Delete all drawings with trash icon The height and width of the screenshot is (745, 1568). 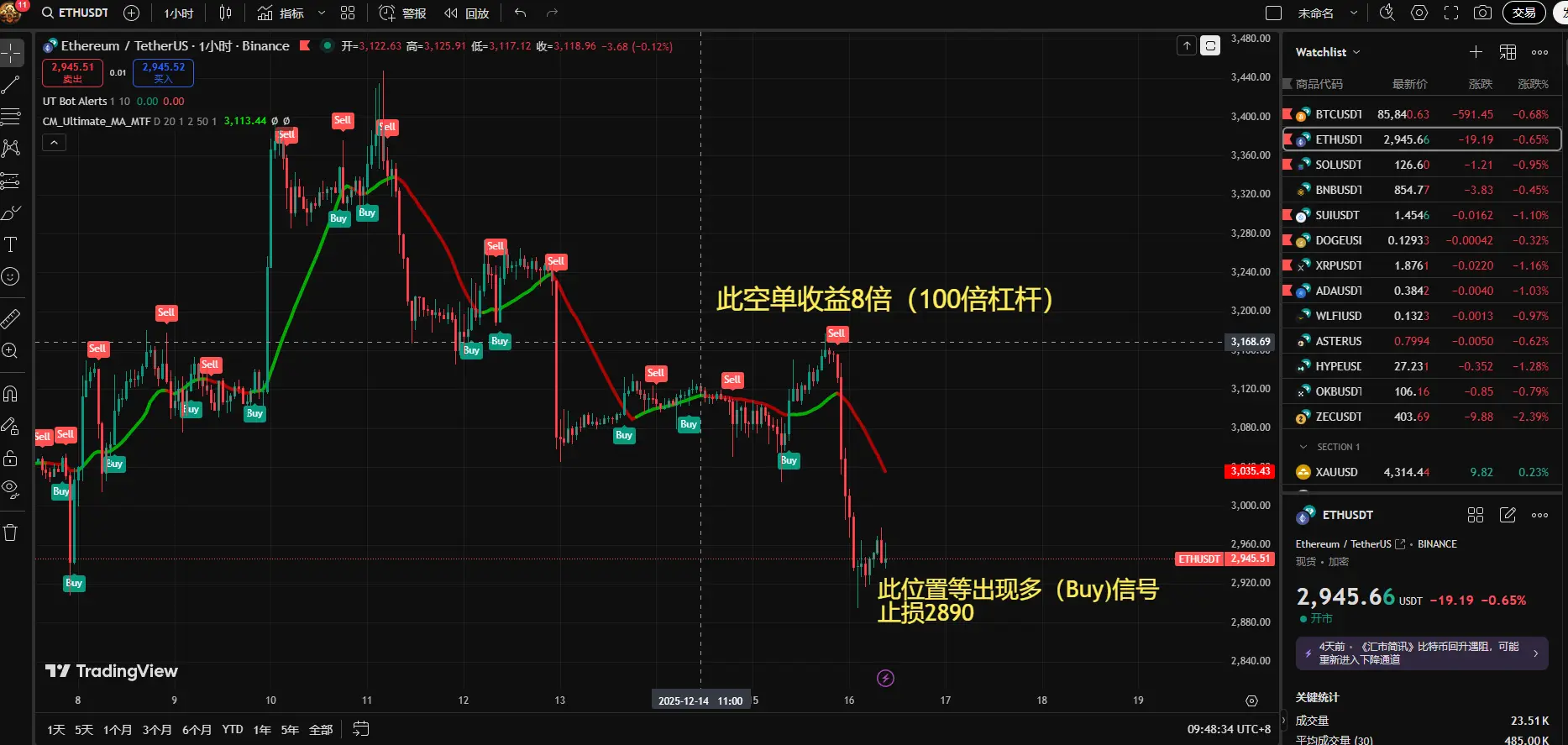click(x=11, y=533)
